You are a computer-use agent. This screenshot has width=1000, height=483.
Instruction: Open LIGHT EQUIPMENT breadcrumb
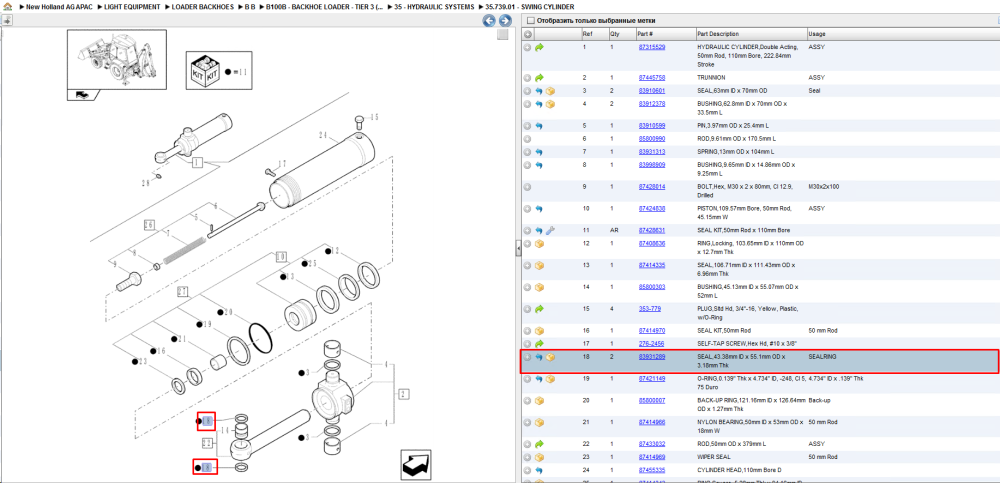132,6
